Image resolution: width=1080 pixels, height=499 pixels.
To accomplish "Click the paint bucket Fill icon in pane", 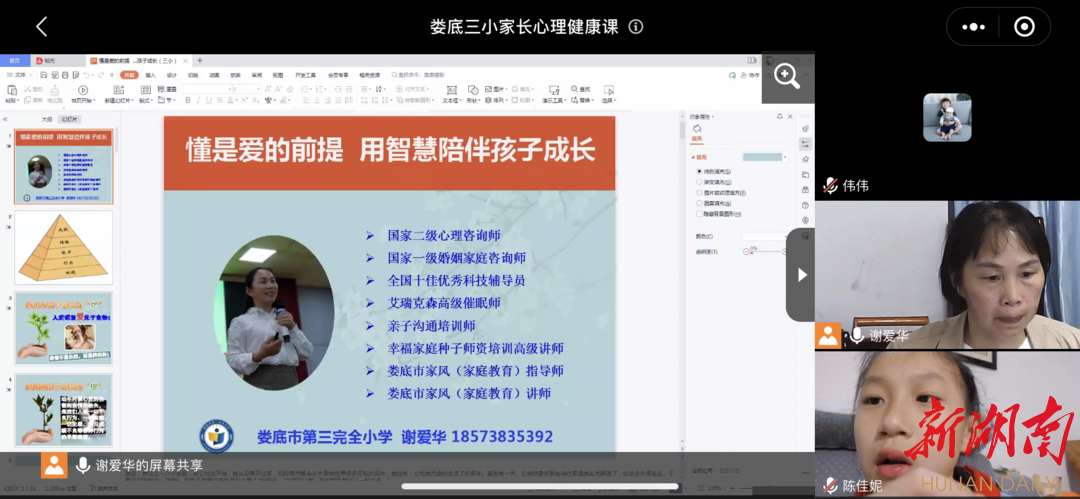I will (x=697, y=129).
